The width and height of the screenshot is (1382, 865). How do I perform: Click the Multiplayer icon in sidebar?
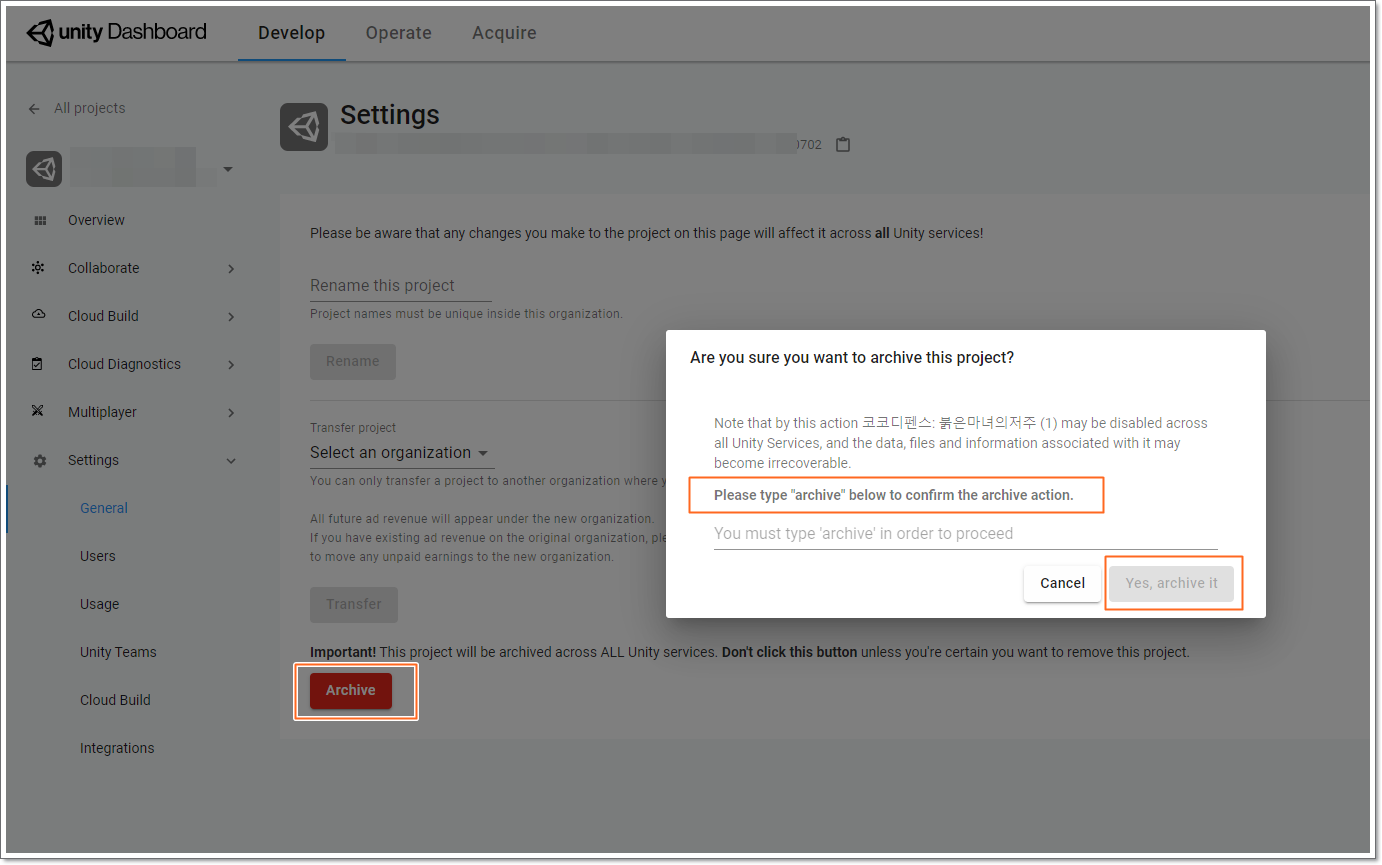click(39, 412)
